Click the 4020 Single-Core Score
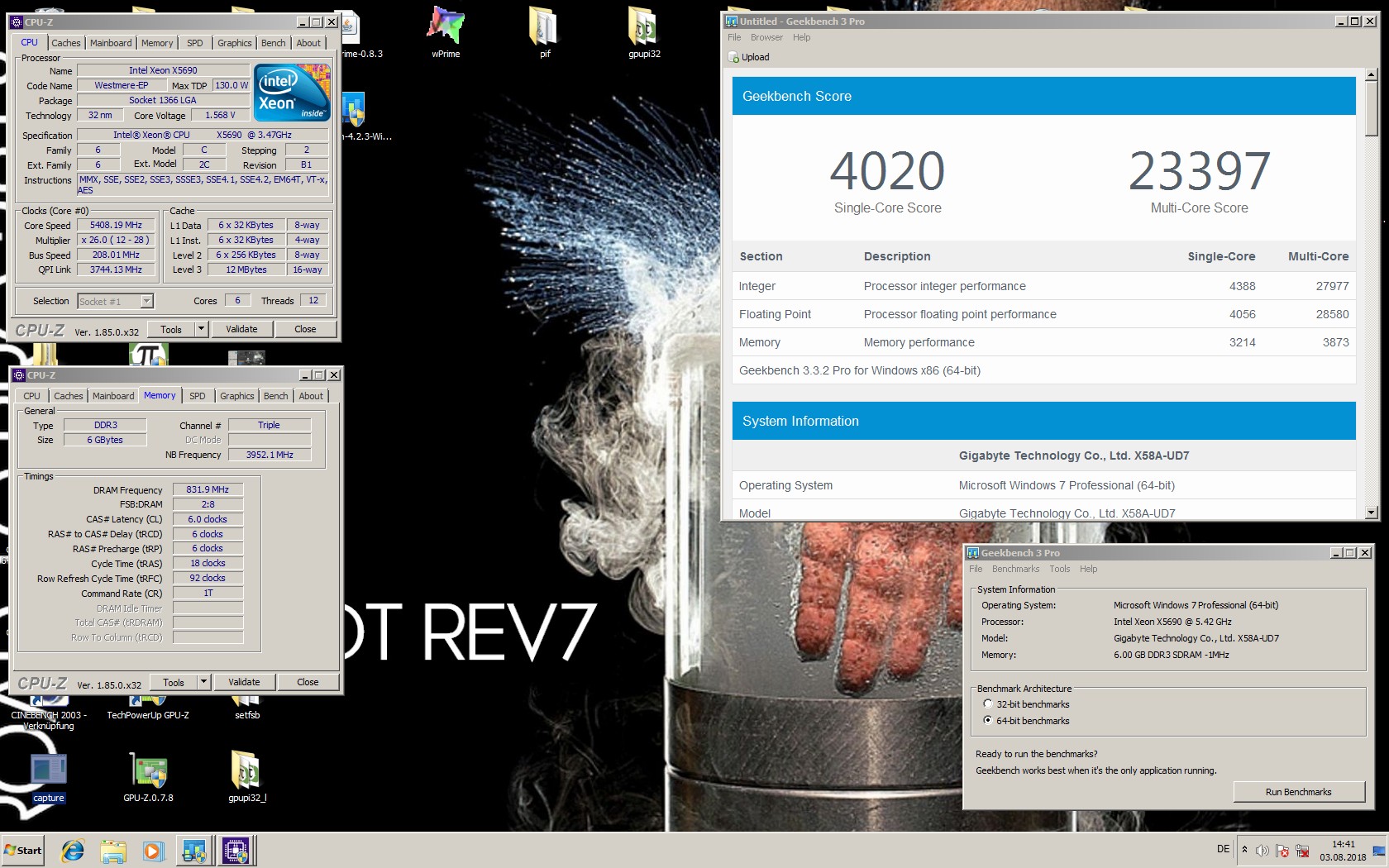Screen dimensions: 1389x868 887,171
